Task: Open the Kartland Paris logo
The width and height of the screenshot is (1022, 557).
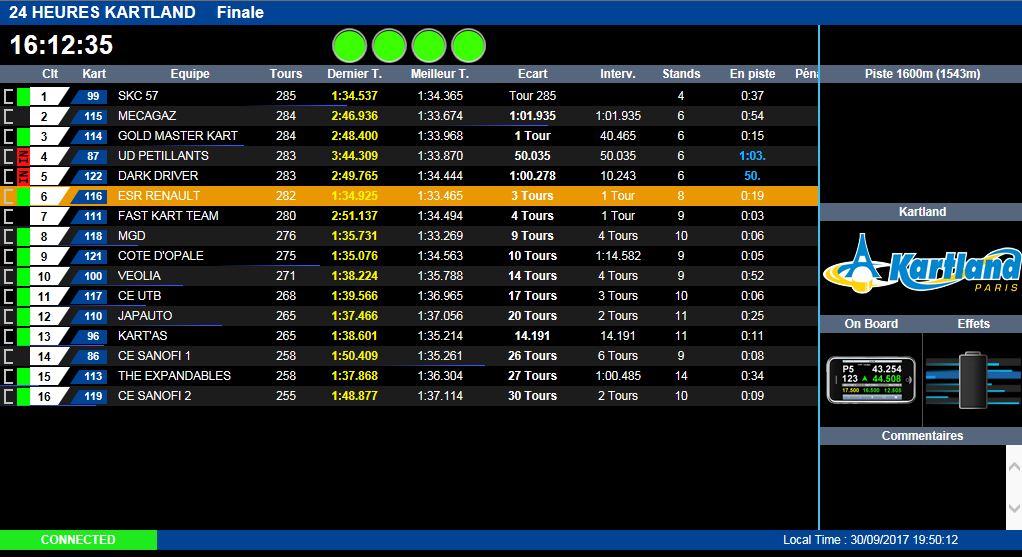Action: point(921,264)
